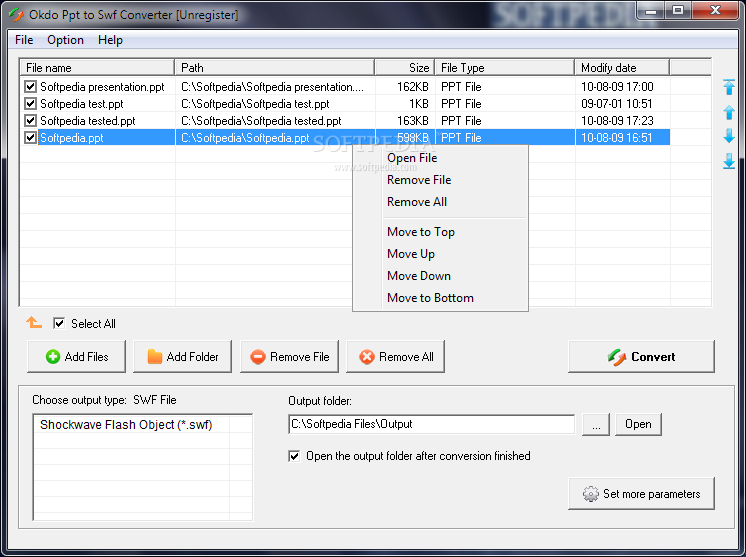
Task: Click the Set more parameters button
Action: 641,494
